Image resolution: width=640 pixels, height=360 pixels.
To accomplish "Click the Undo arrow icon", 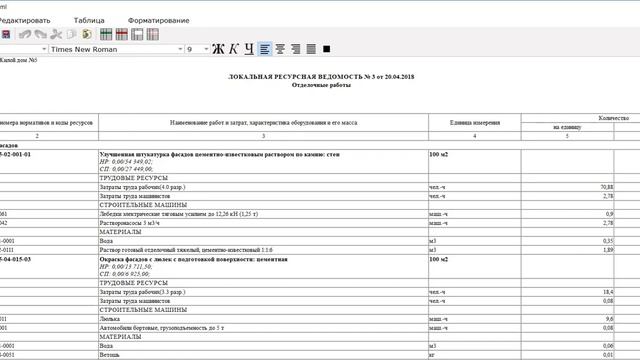I will pos(25,35).
